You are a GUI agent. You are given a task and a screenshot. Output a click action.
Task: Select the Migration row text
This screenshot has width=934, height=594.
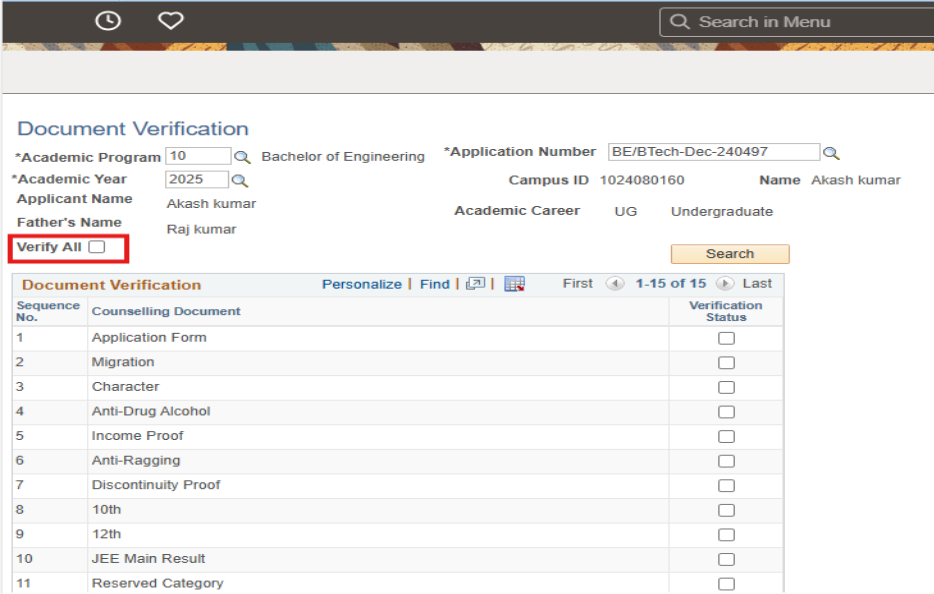tap(123, 362)
